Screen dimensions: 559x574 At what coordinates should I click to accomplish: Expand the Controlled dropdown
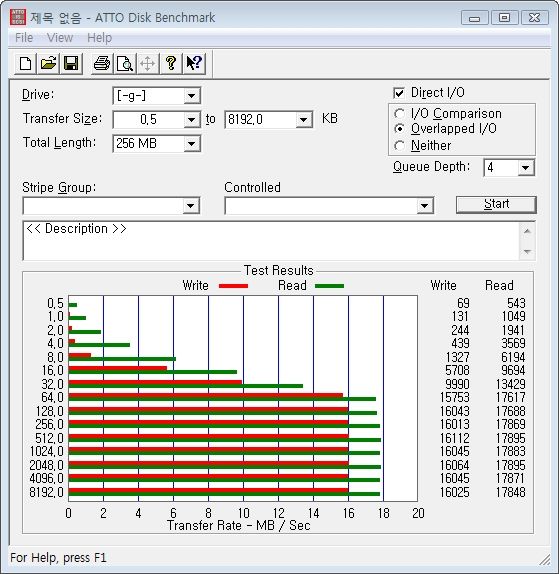point(425,206)
